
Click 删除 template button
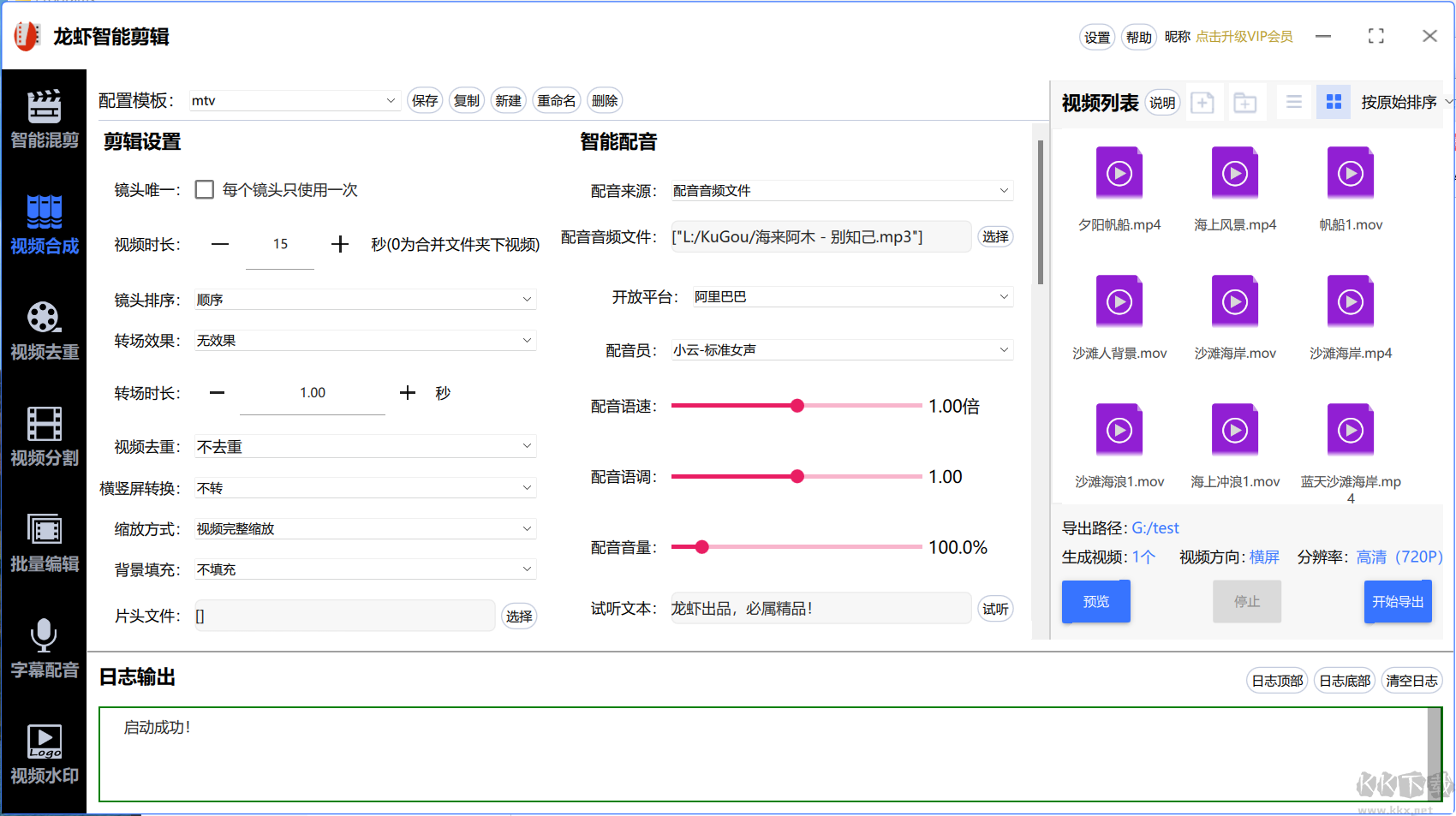(x=605, y=100)
